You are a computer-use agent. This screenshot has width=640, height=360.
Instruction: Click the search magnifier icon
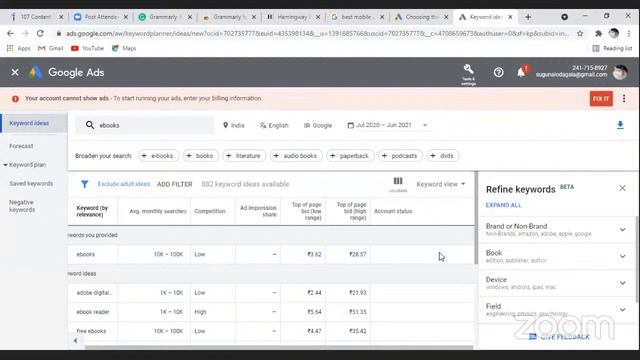tap(90, 125)
